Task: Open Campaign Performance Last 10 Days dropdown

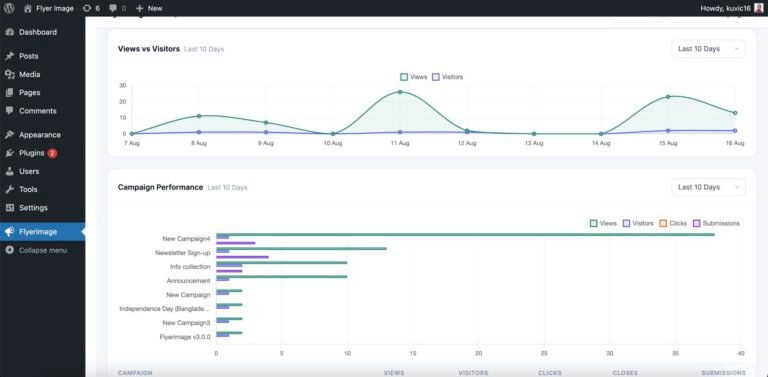Action: 708,188
